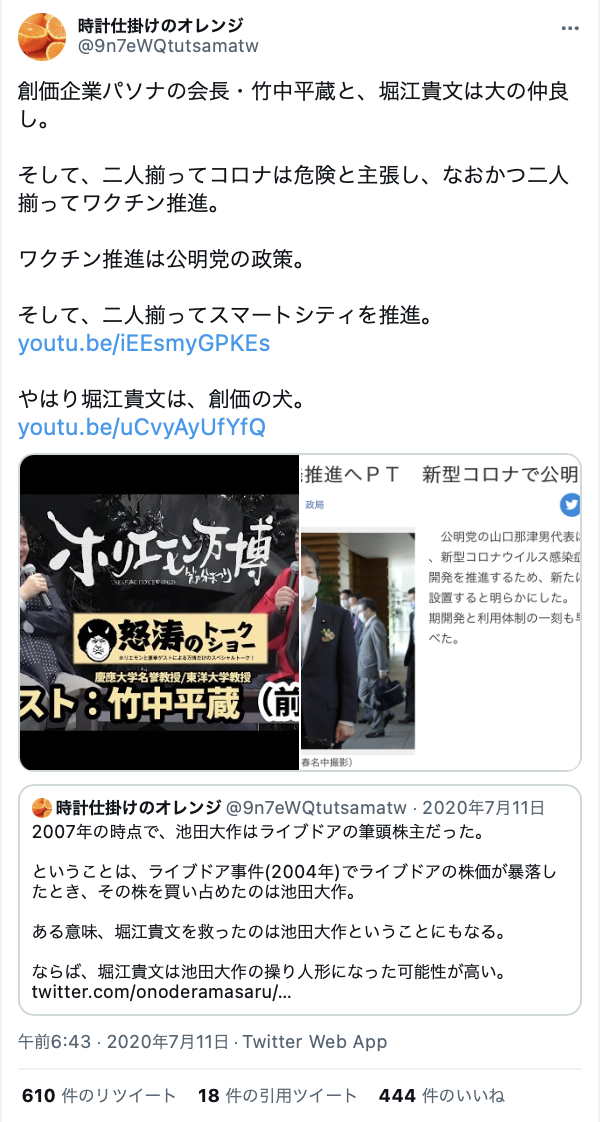Image resolution: width=604 pixels, height=1122 pixels.
Task: Click the Twitter Web App source label
Action: click(x=315, y=1041)
